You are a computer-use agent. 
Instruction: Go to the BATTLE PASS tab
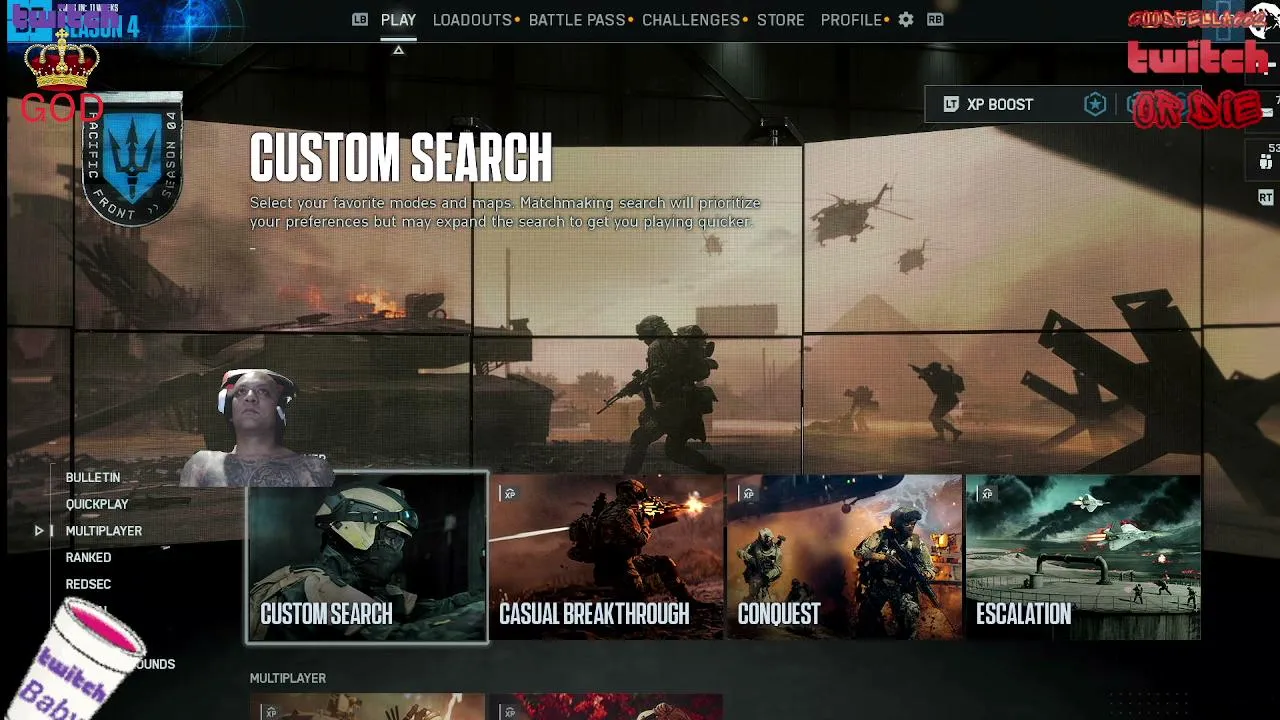coord(577,20)
